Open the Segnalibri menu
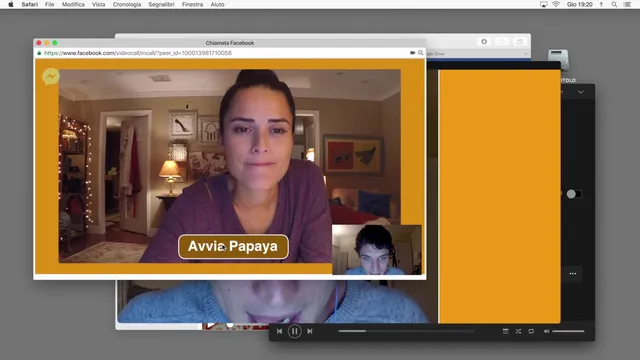 click(161, 4)
